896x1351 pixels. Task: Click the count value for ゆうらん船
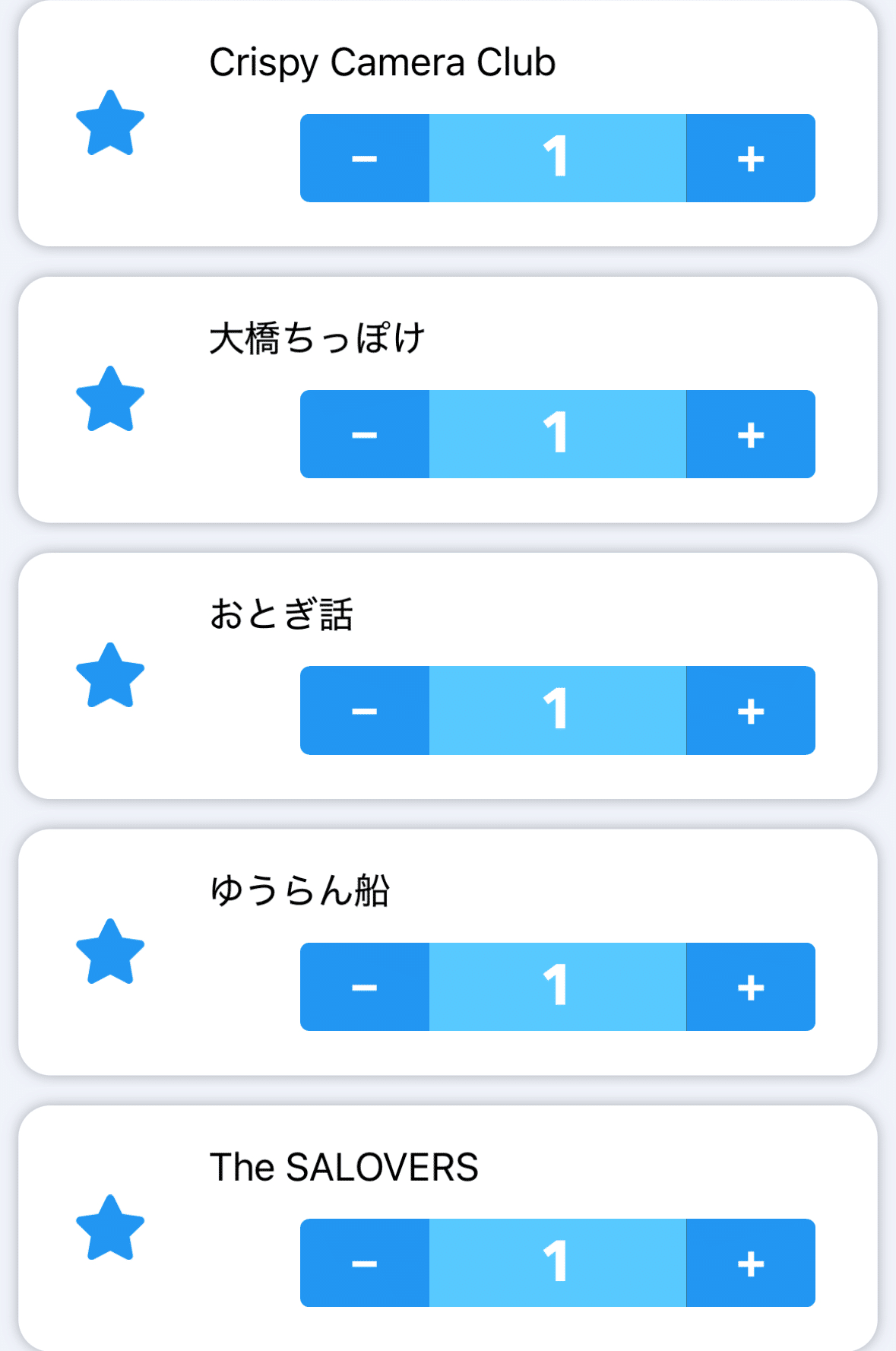tap(557, 987)
